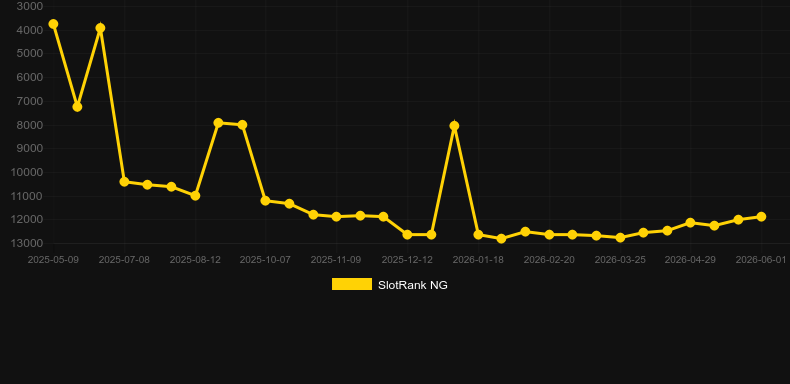
Task: Click the x-axis label 2026-03-25
Action: click(x=620, y=260)
